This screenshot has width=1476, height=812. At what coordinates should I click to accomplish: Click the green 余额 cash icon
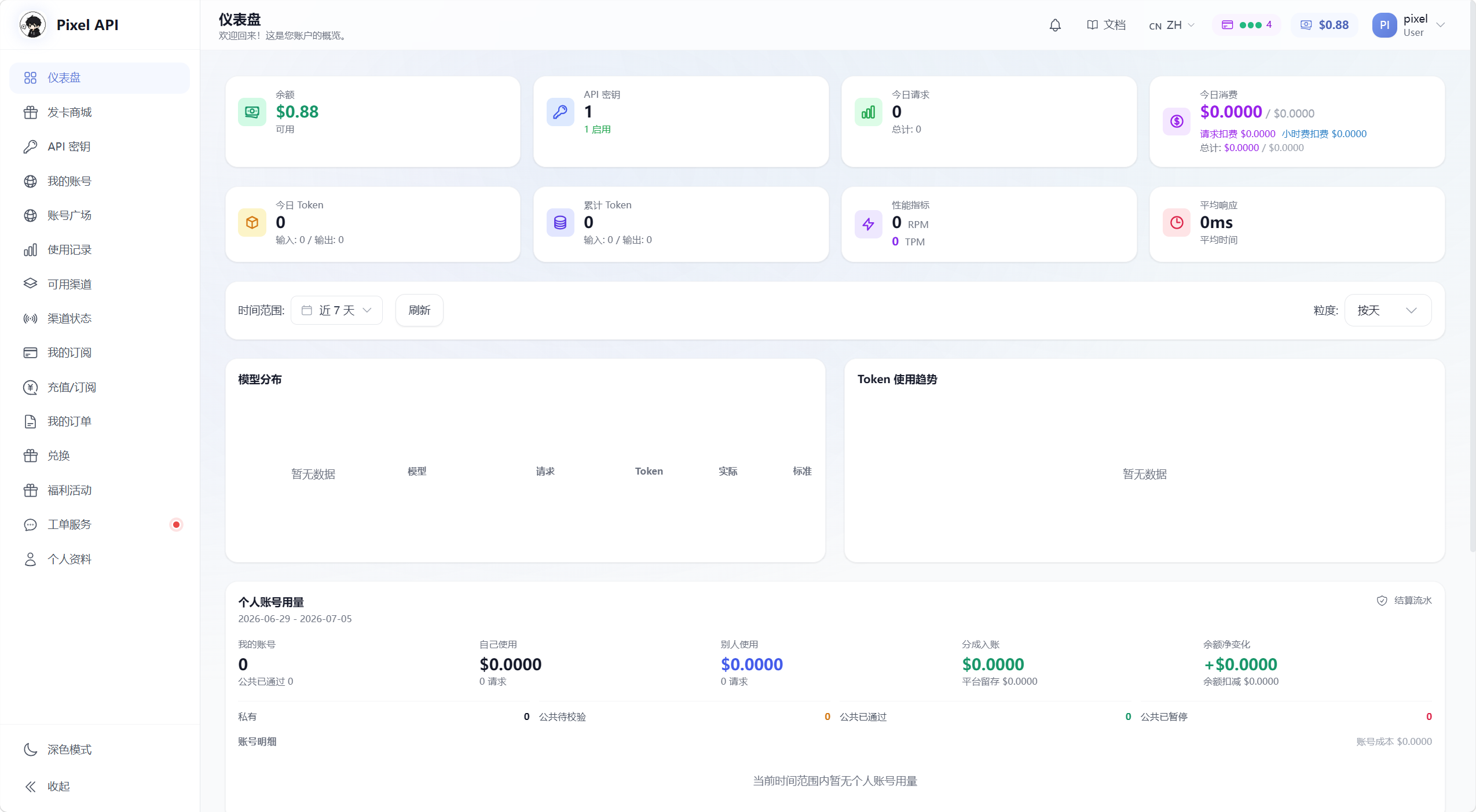252,112
